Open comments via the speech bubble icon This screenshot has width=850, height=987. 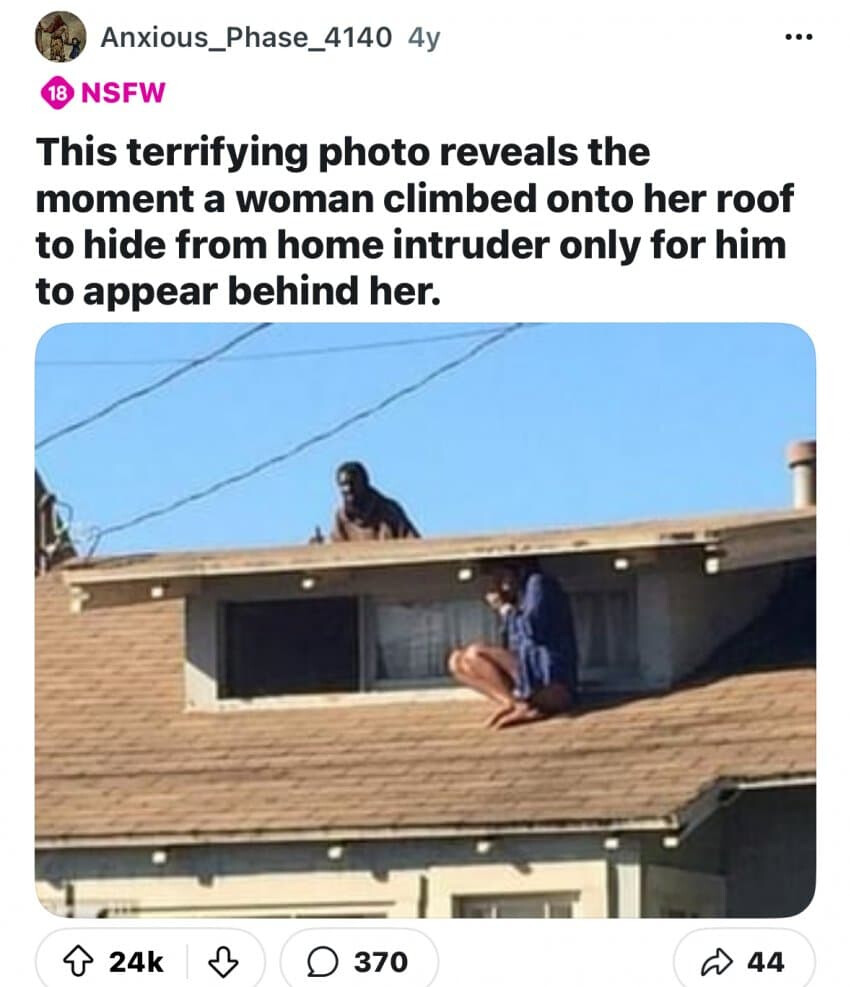pos(322,962)
